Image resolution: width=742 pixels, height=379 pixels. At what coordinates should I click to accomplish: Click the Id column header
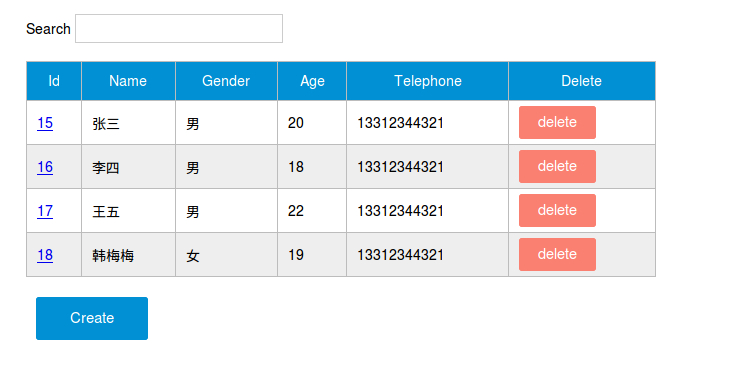click(x=54, y=81)
